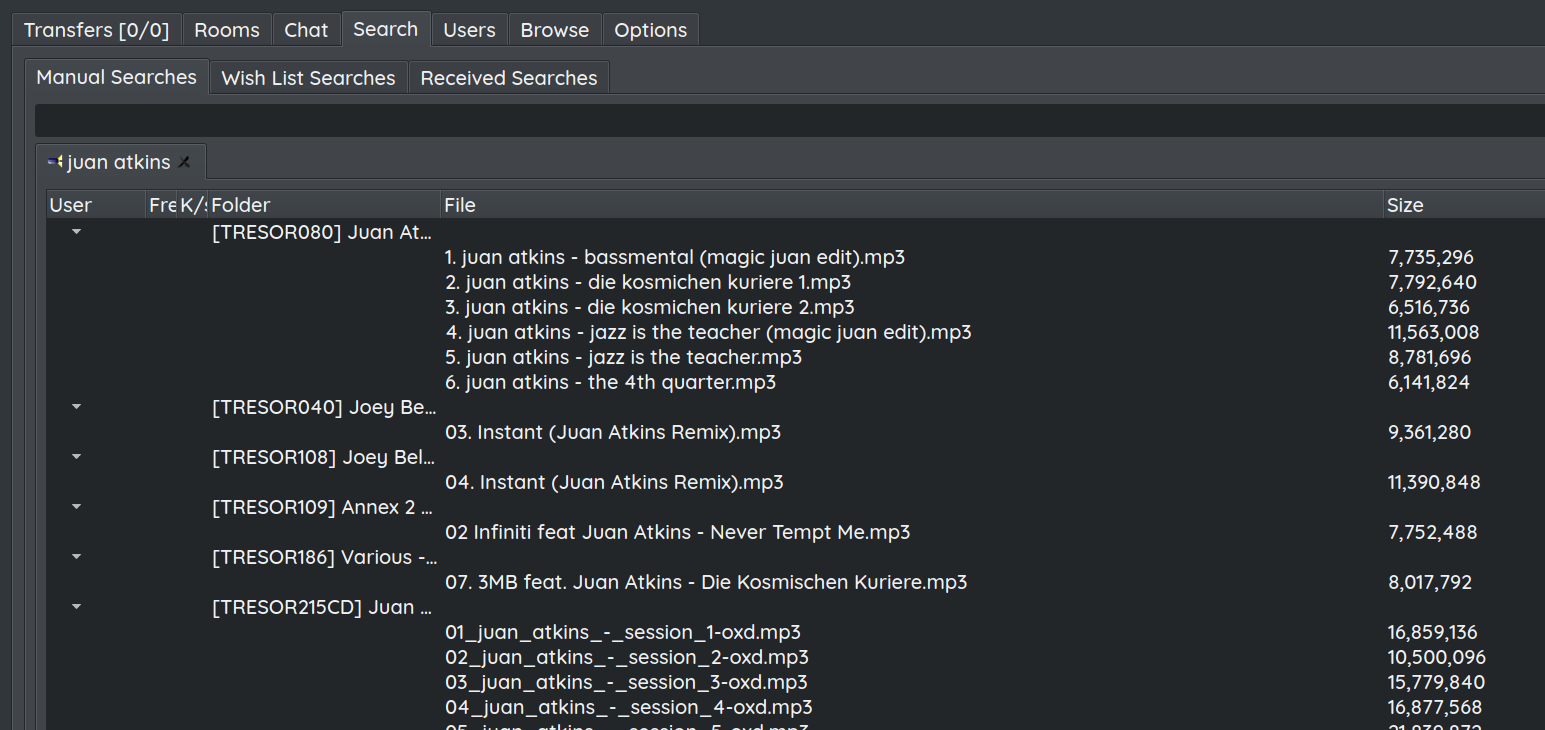Select file 03_juan_atkins_-_session_3-oxd.mp3
This screenshot has width=1545, height=730.
tap(626, 682)
